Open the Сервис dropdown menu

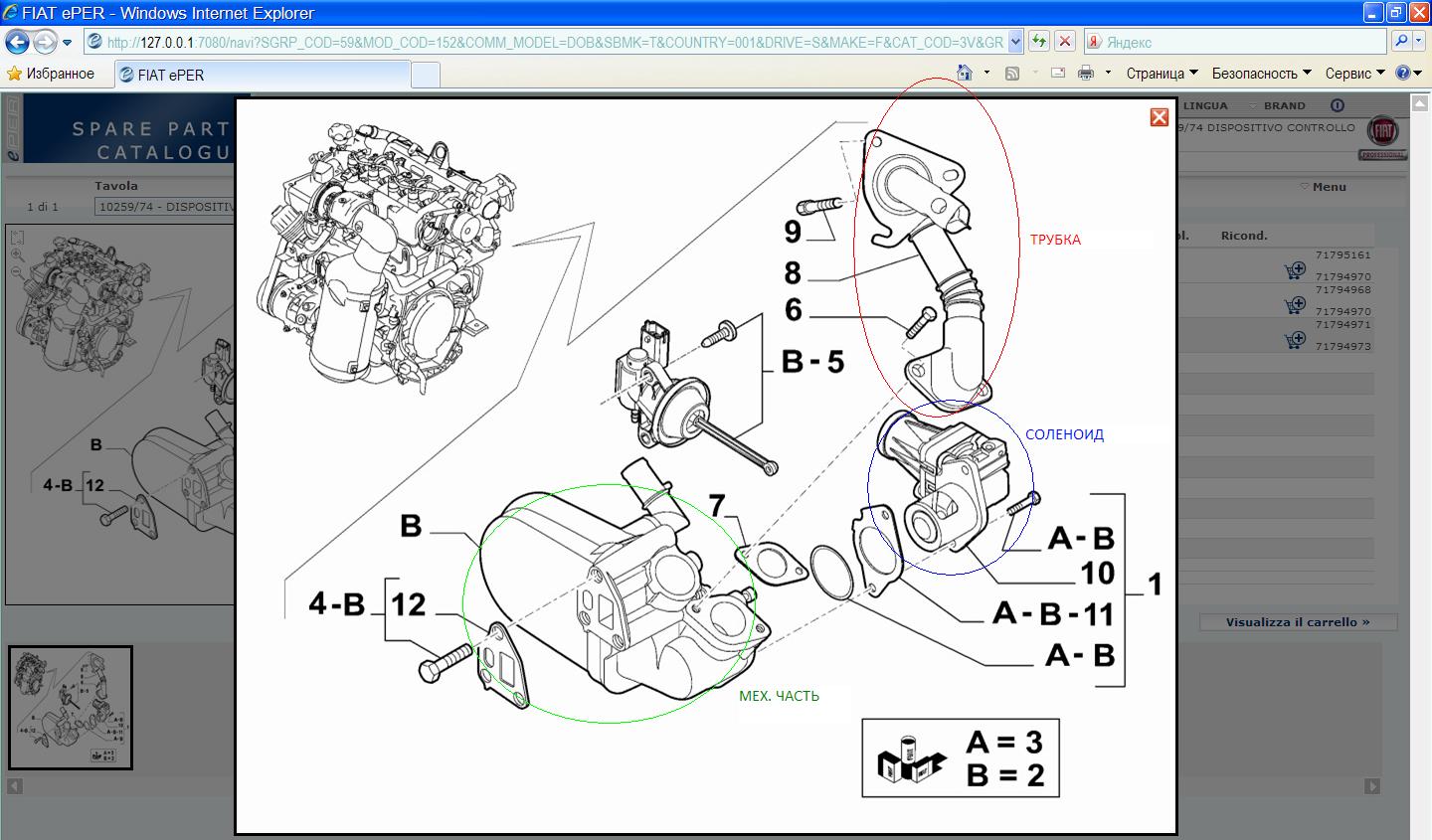(1354, 74)
